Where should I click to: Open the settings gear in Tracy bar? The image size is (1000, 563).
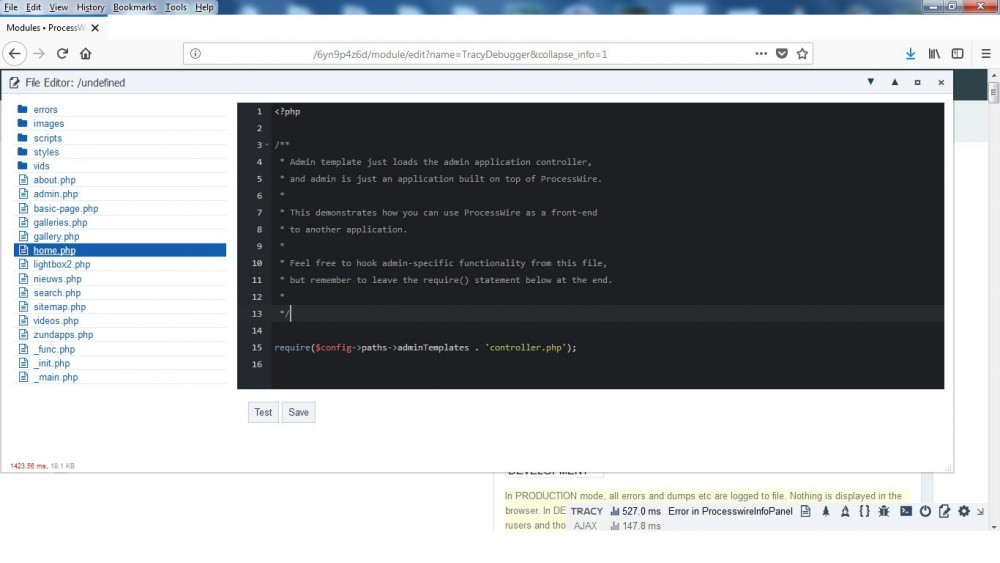pyautogui.click(x=964, y=511)
